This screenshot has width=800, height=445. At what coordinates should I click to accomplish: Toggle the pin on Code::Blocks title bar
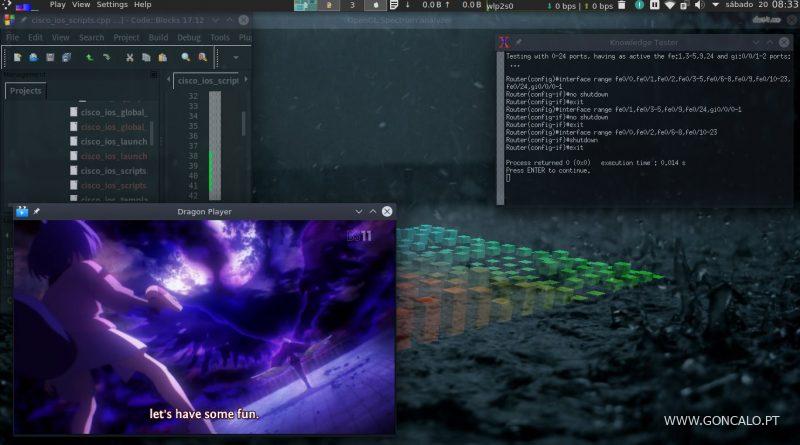(22, 19)
